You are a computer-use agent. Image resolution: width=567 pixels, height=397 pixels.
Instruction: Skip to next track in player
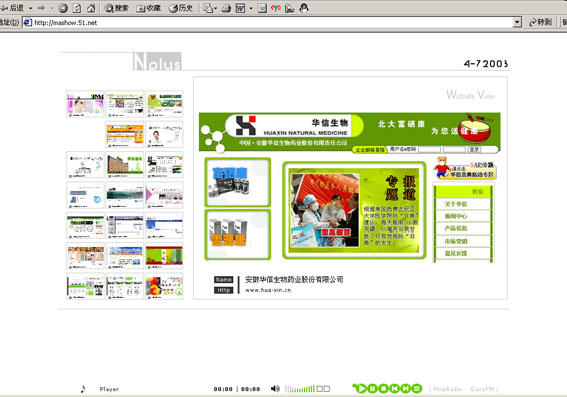point(406,389)
